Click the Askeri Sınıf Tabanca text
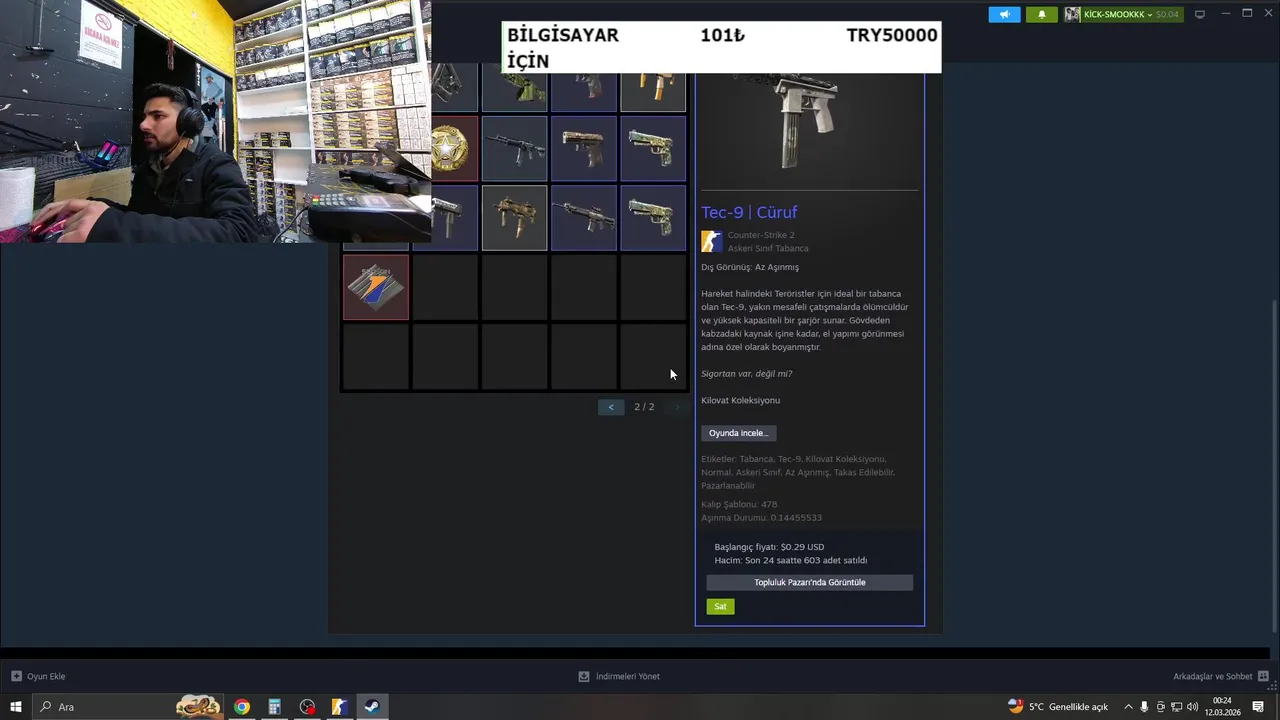Screen dimensions: 1280x720 point(768,248)
